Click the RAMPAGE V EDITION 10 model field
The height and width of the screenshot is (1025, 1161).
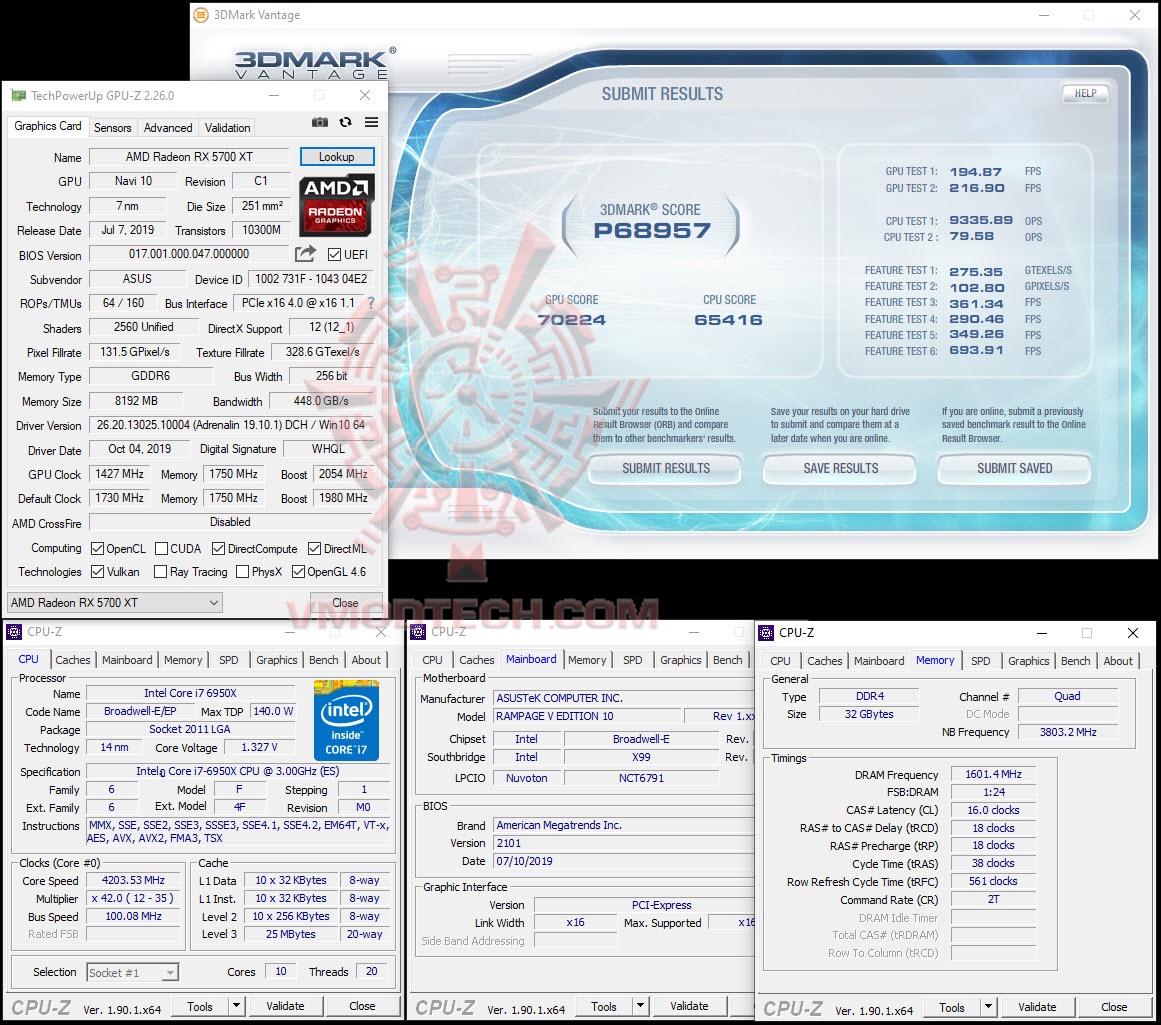(587, 716)
